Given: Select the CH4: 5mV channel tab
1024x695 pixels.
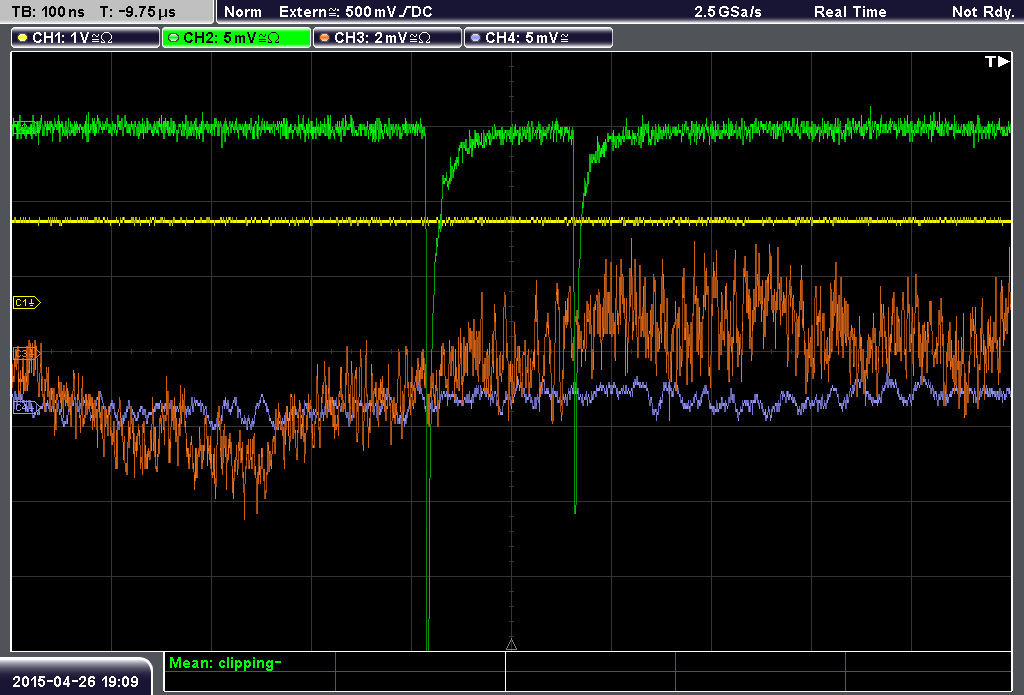Looking at the screenshot, I should [x=538, y=38].
